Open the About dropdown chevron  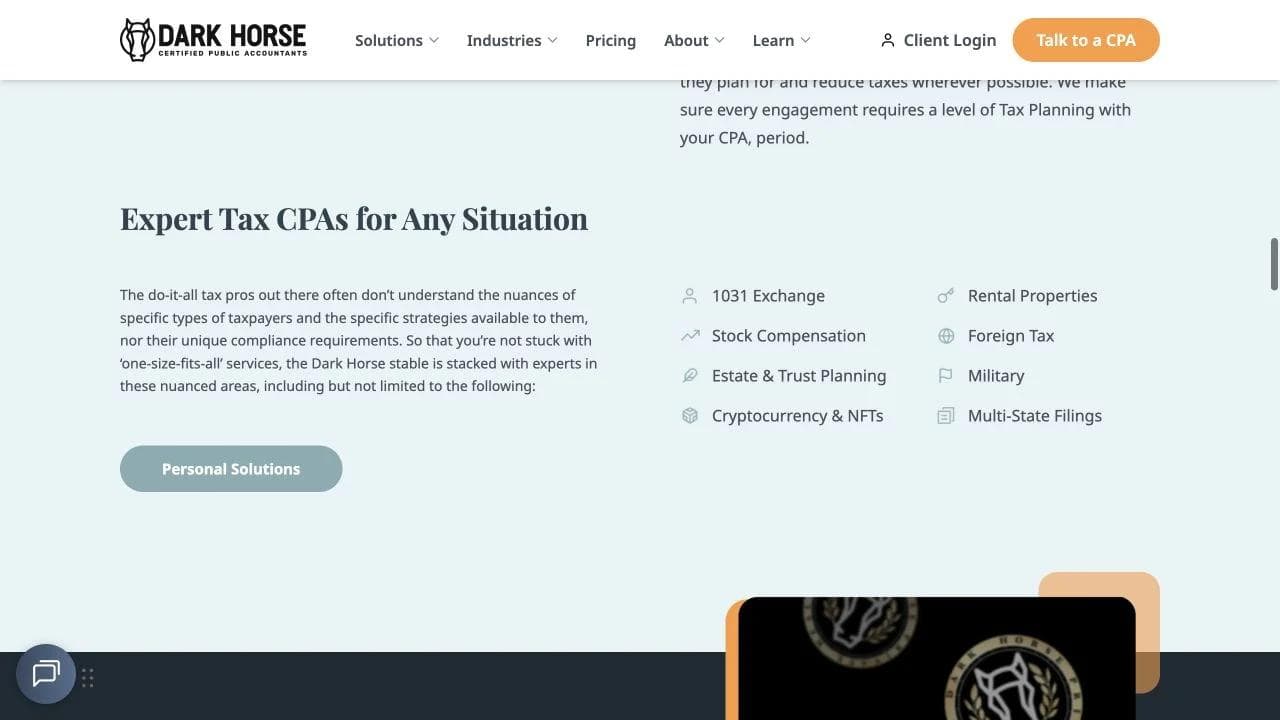(719, 41)
